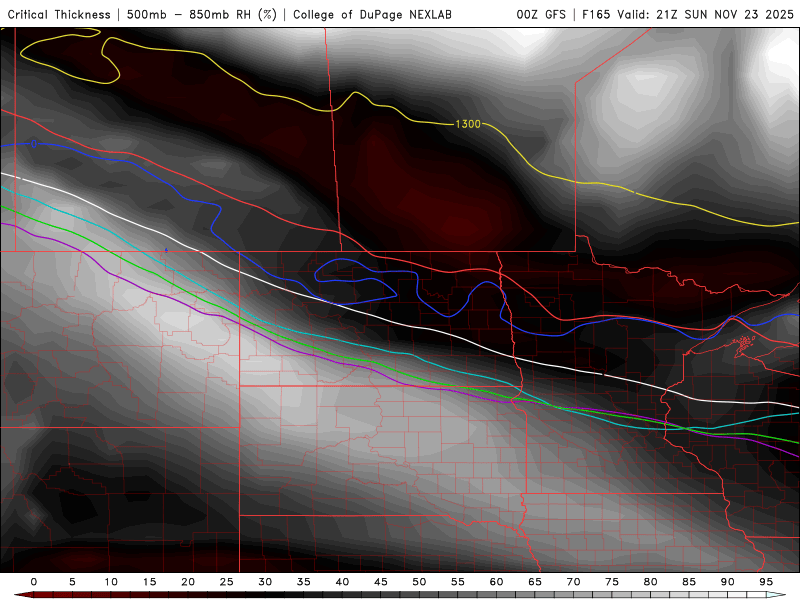800x600 pixels.
Task: Select the "F165 Valid: 21Z SUN NOV 23 2025" text
Action: [x=688, y=15]
